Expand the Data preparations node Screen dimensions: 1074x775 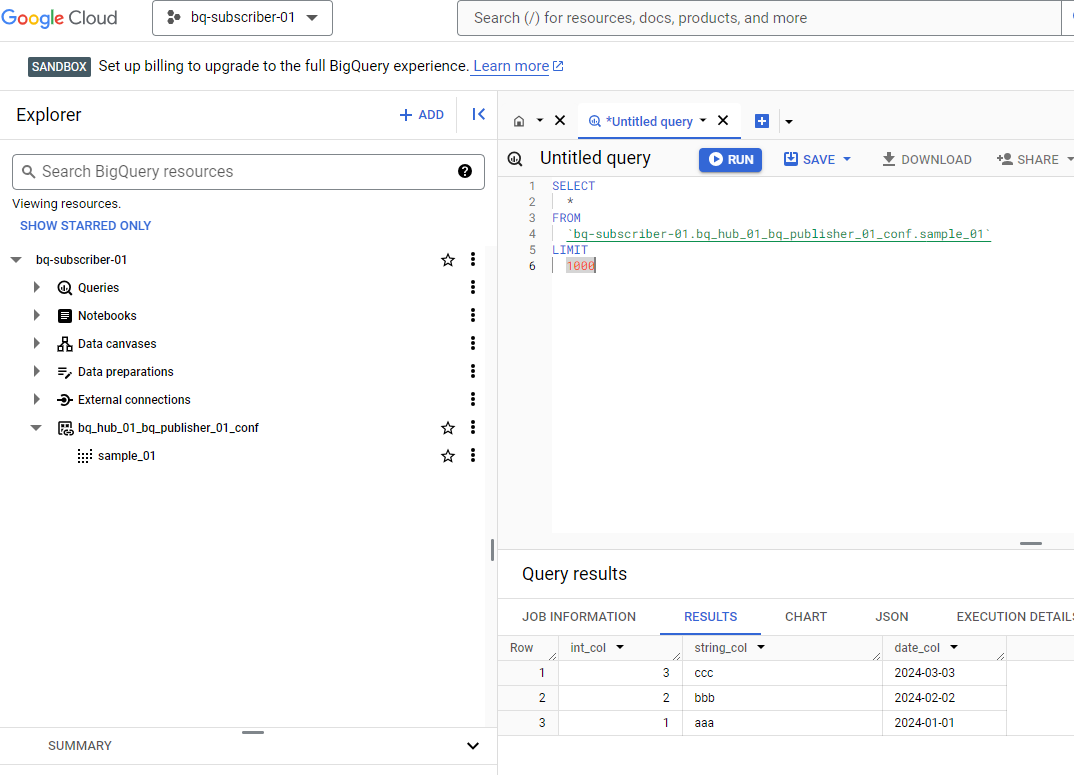click(x=37, y=371)
